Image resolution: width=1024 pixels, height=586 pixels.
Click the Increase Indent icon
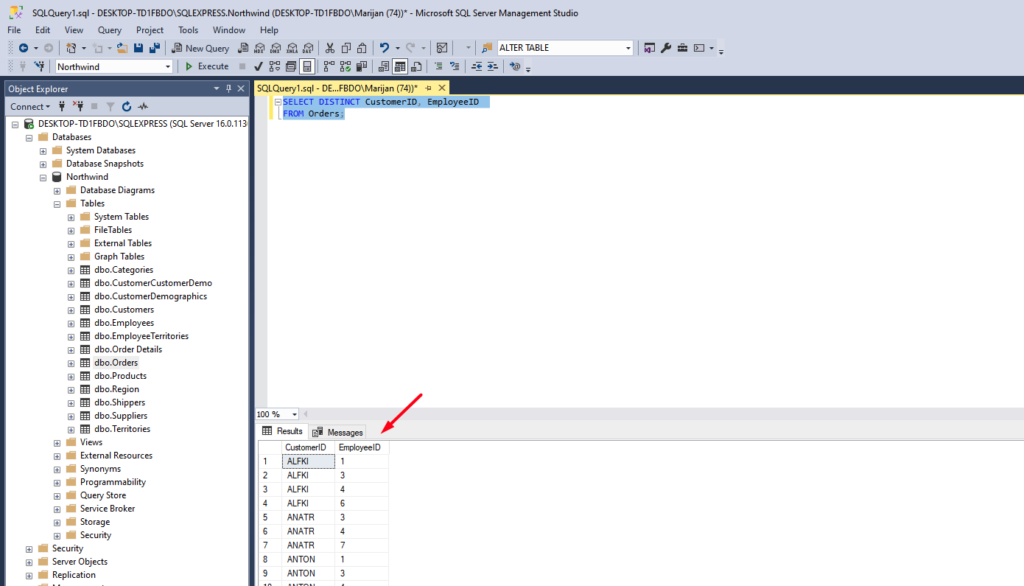pyautogui.click(x=492, y=66)
